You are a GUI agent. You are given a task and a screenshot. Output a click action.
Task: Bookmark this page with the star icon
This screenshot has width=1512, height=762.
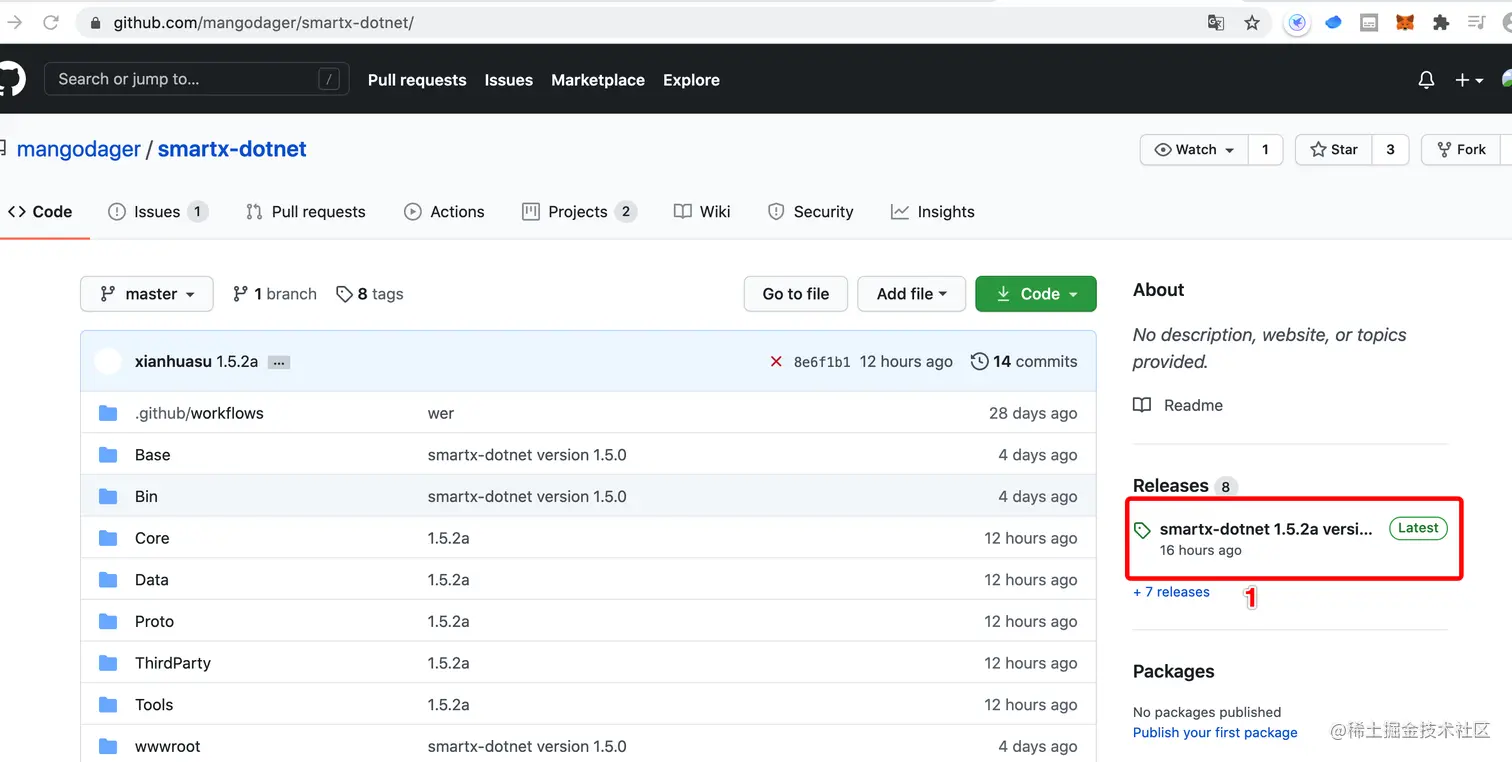point(1252,22)
